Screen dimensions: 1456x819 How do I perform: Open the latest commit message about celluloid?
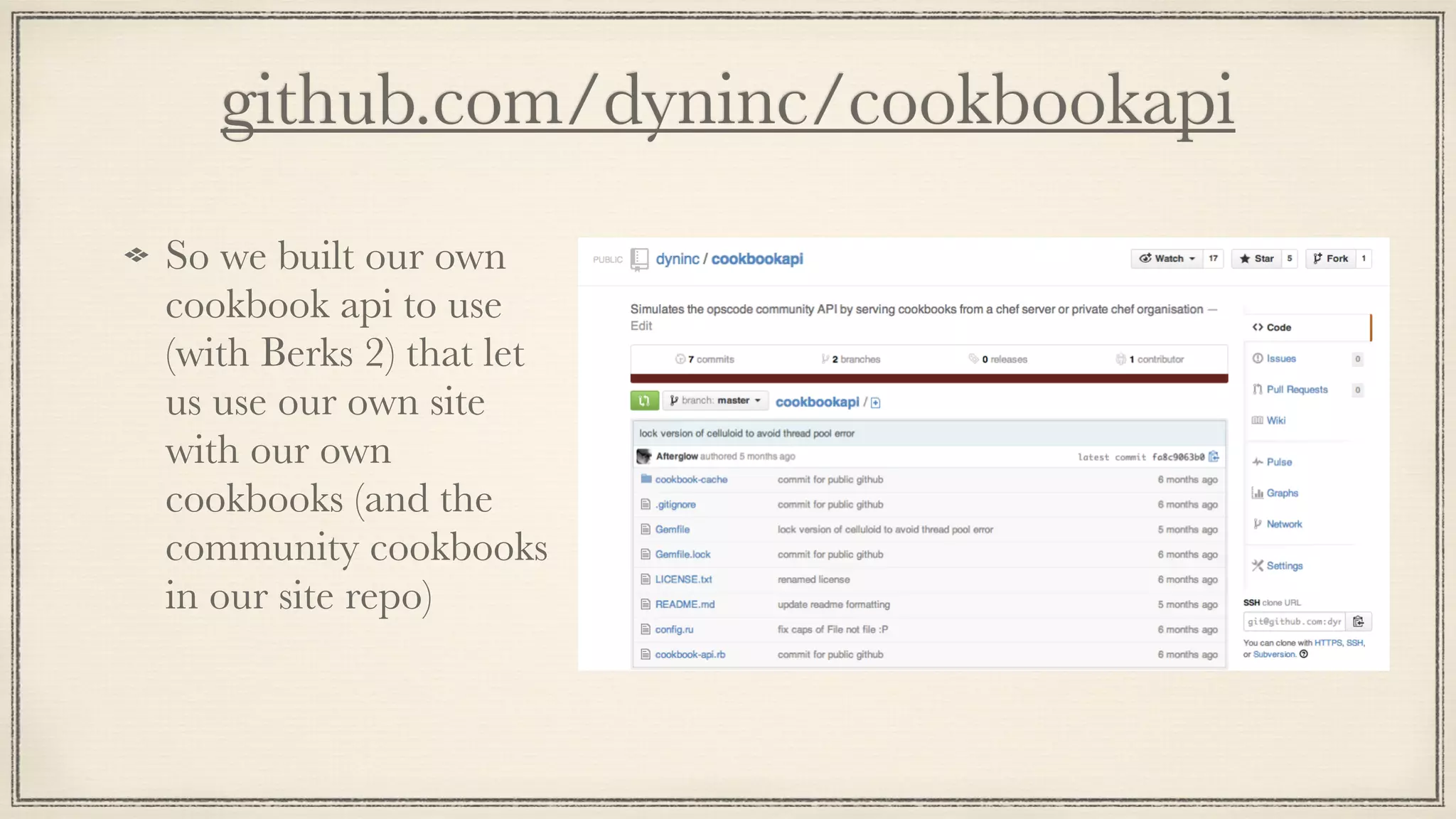(746, 433)
